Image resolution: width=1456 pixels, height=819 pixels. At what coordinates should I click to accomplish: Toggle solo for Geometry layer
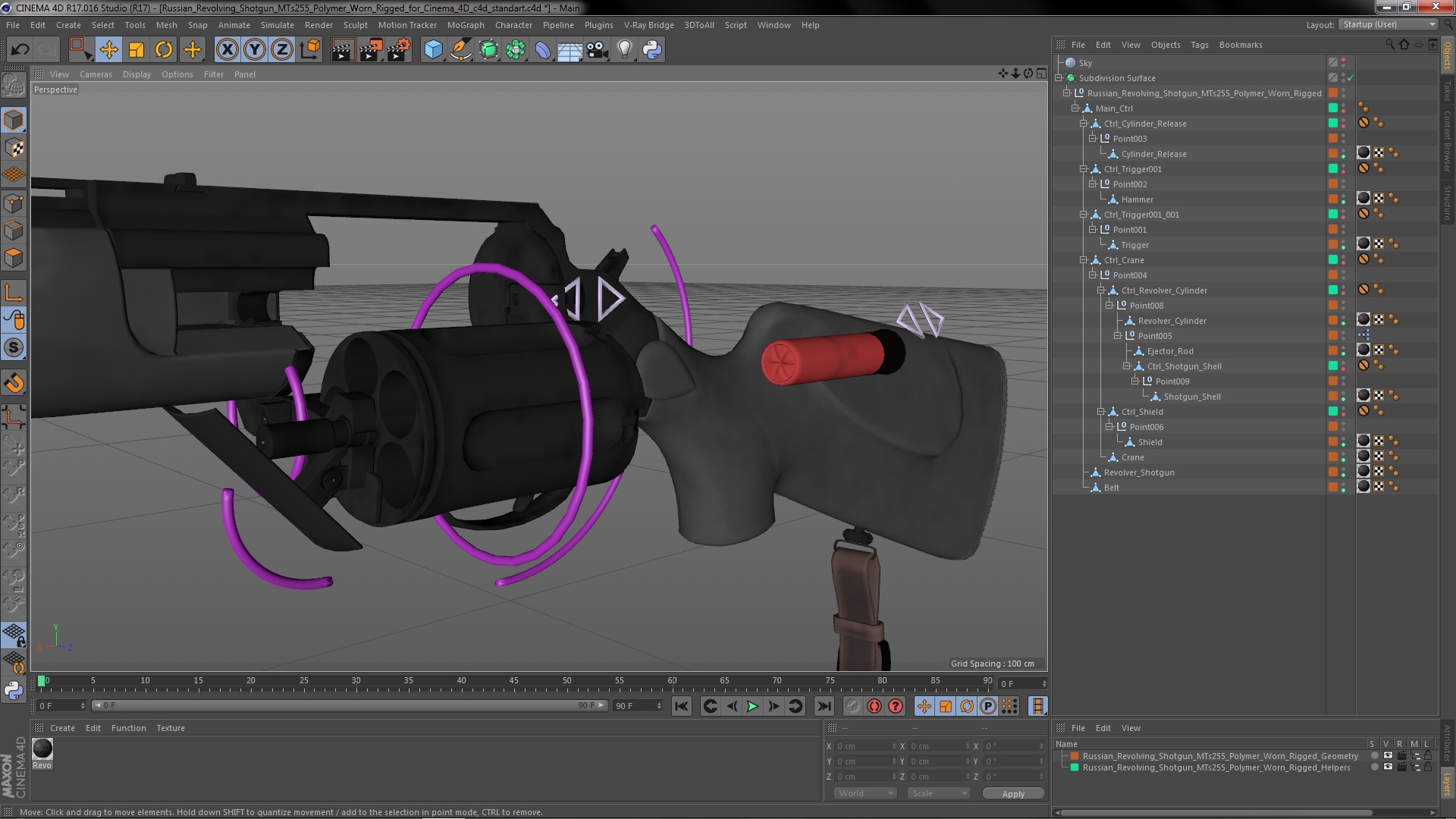click(x=1374, y=756)
